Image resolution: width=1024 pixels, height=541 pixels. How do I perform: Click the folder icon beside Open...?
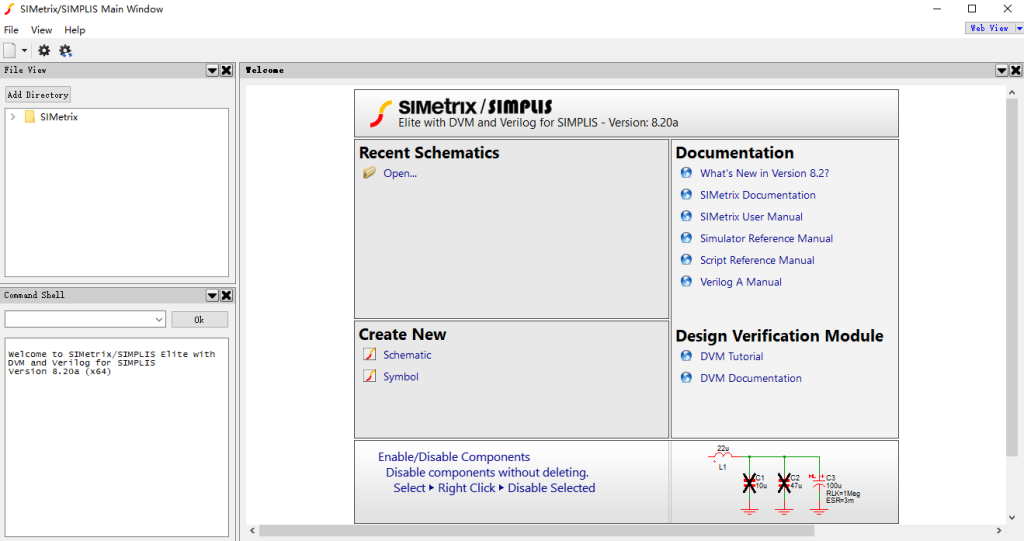point(370,172)
